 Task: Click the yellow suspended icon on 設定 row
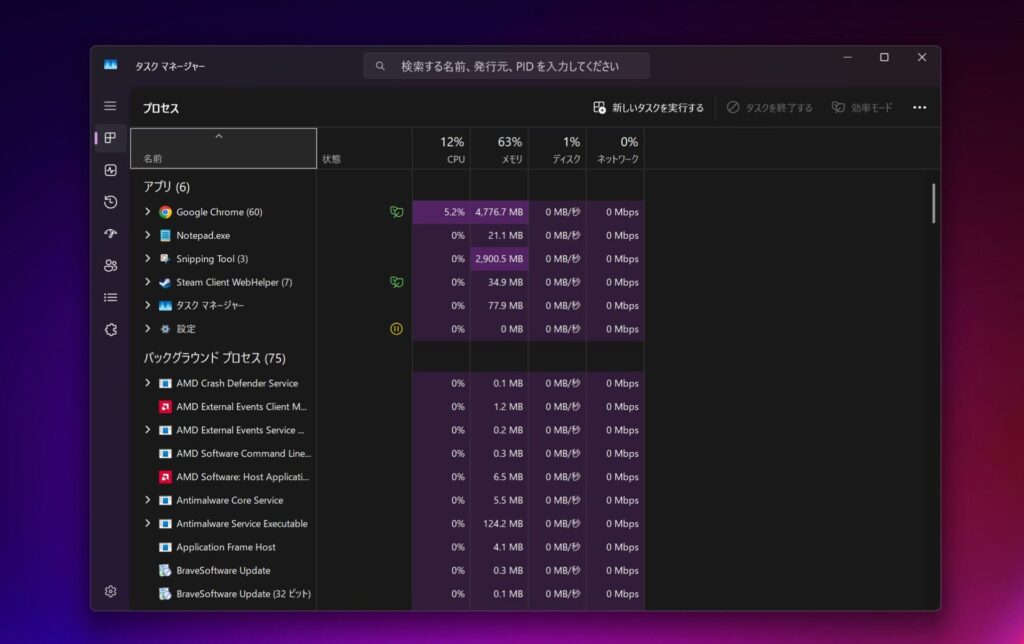coord(396,329)
